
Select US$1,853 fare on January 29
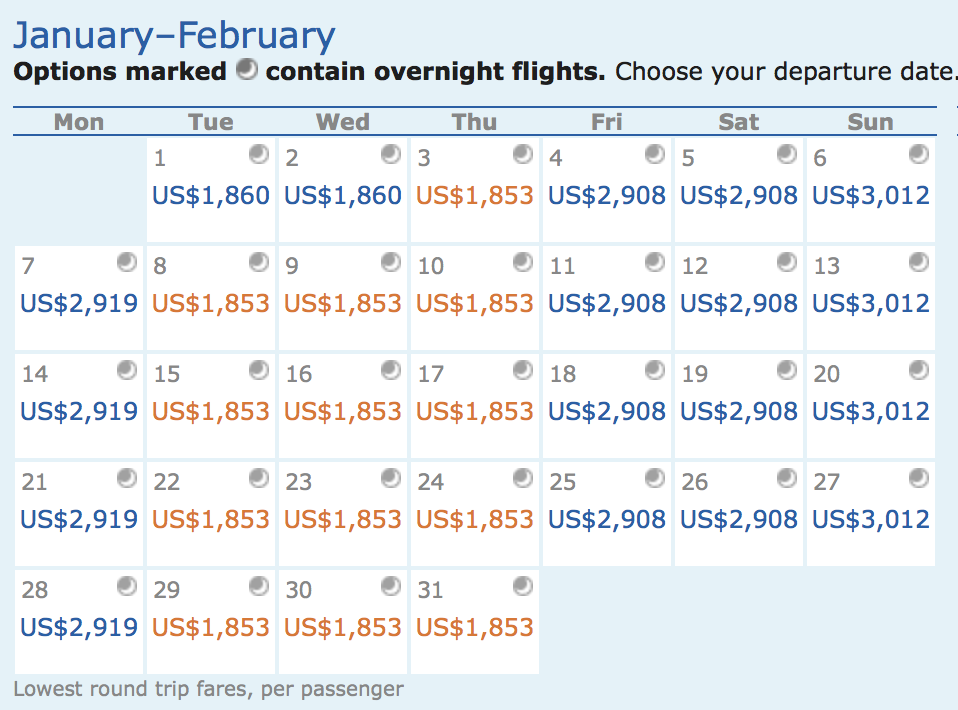(211, 627)
